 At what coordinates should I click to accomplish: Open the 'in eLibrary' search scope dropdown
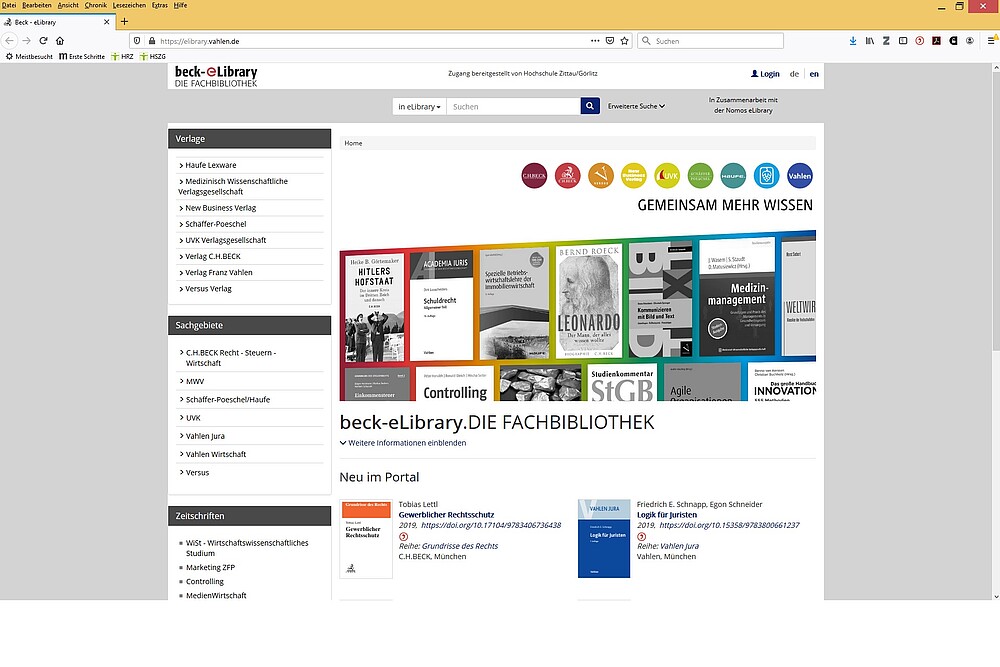point(419,106)
